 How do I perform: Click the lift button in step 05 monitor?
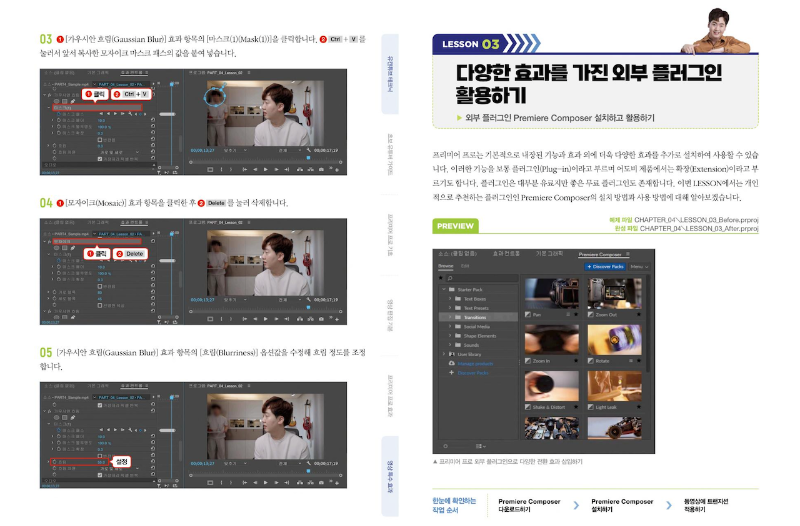coord(300,482)
